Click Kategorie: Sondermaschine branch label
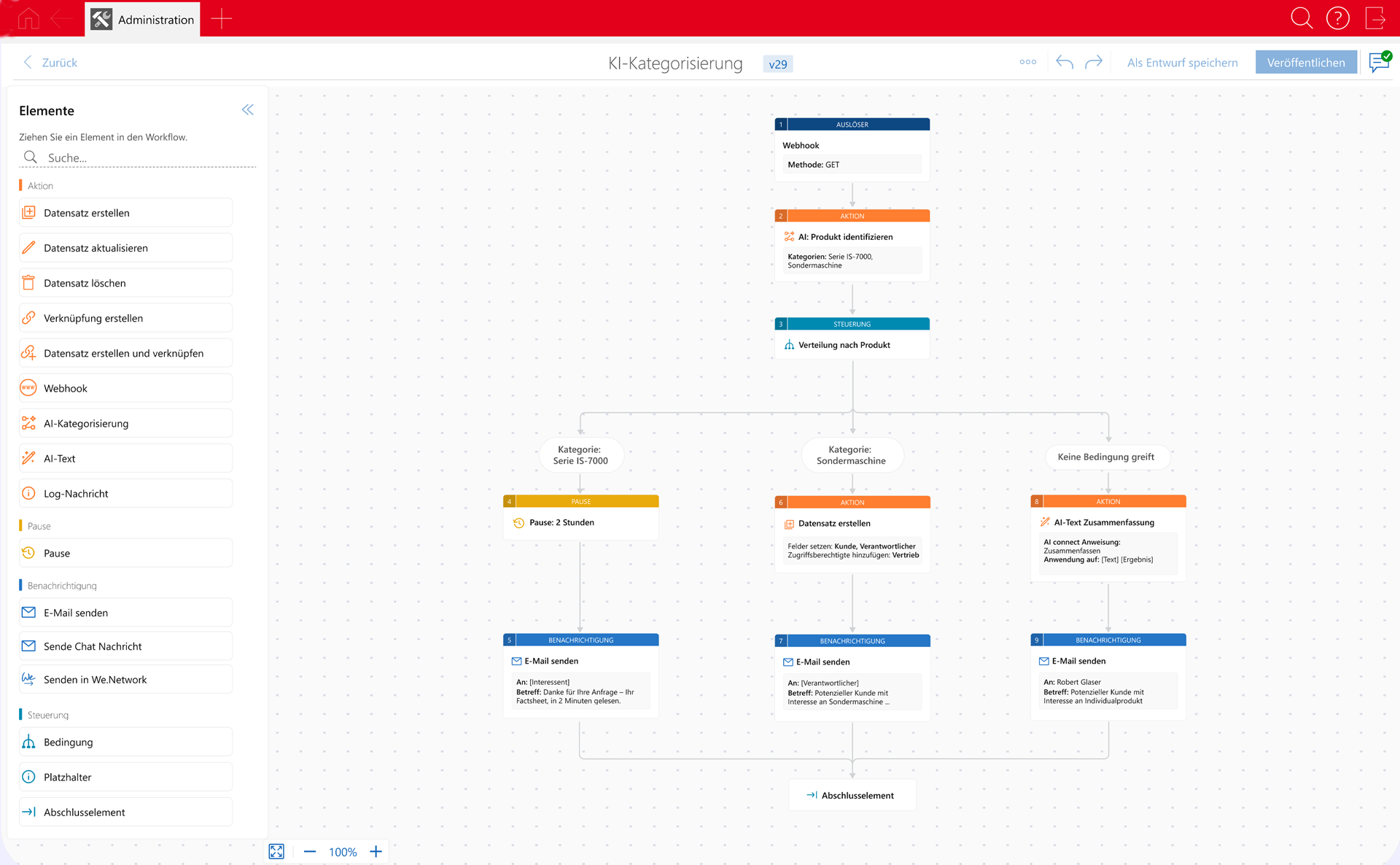Viewport: 1400px width, 865px height. click(x=851, y=455)
